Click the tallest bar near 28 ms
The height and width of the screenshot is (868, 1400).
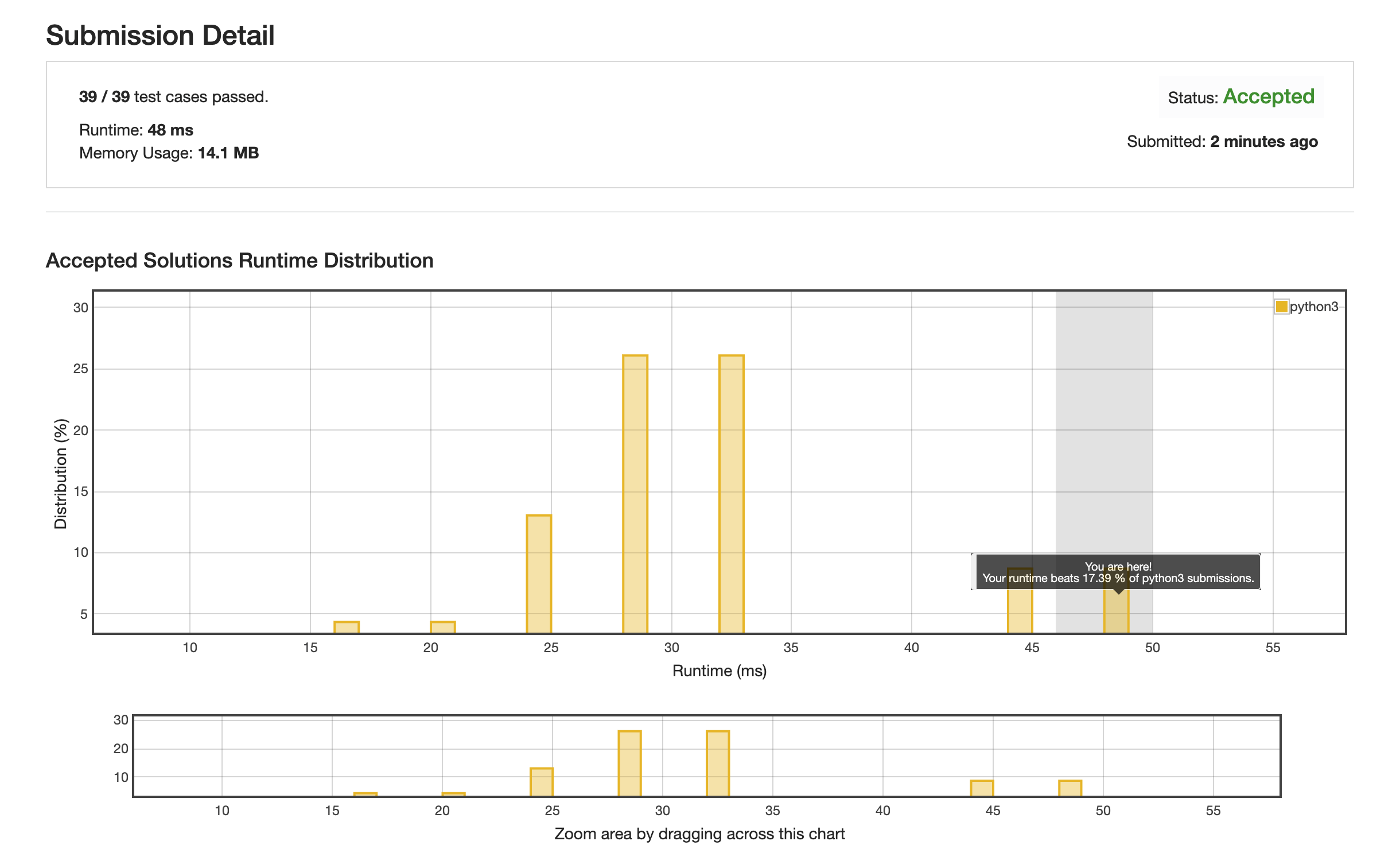click(635, 494)
